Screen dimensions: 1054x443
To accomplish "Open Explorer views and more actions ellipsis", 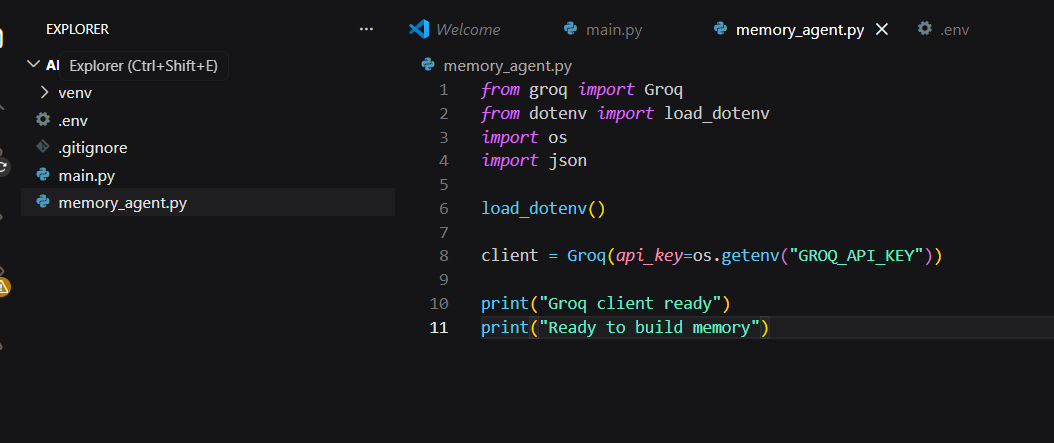I will [x=366, y=30].
